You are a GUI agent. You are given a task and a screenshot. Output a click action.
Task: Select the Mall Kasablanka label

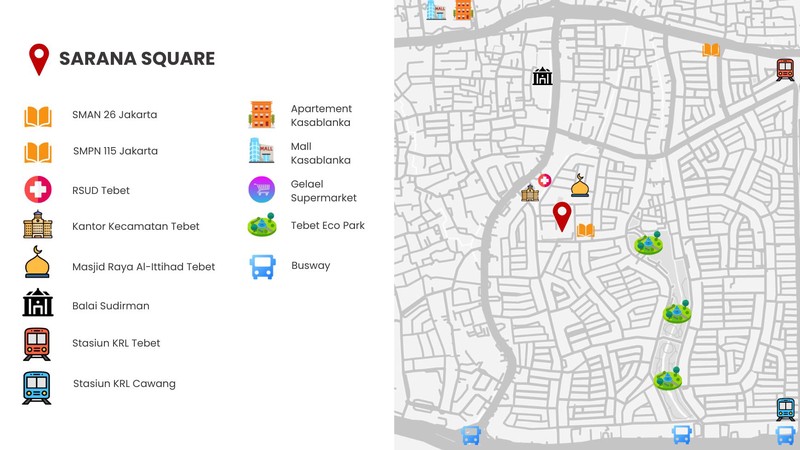point(320,153)
